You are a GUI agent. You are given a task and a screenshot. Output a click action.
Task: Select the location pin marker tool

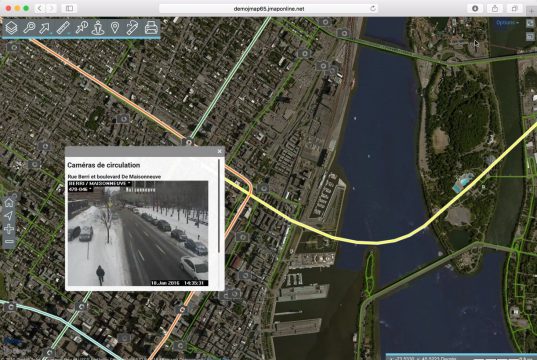click(115, 27)
